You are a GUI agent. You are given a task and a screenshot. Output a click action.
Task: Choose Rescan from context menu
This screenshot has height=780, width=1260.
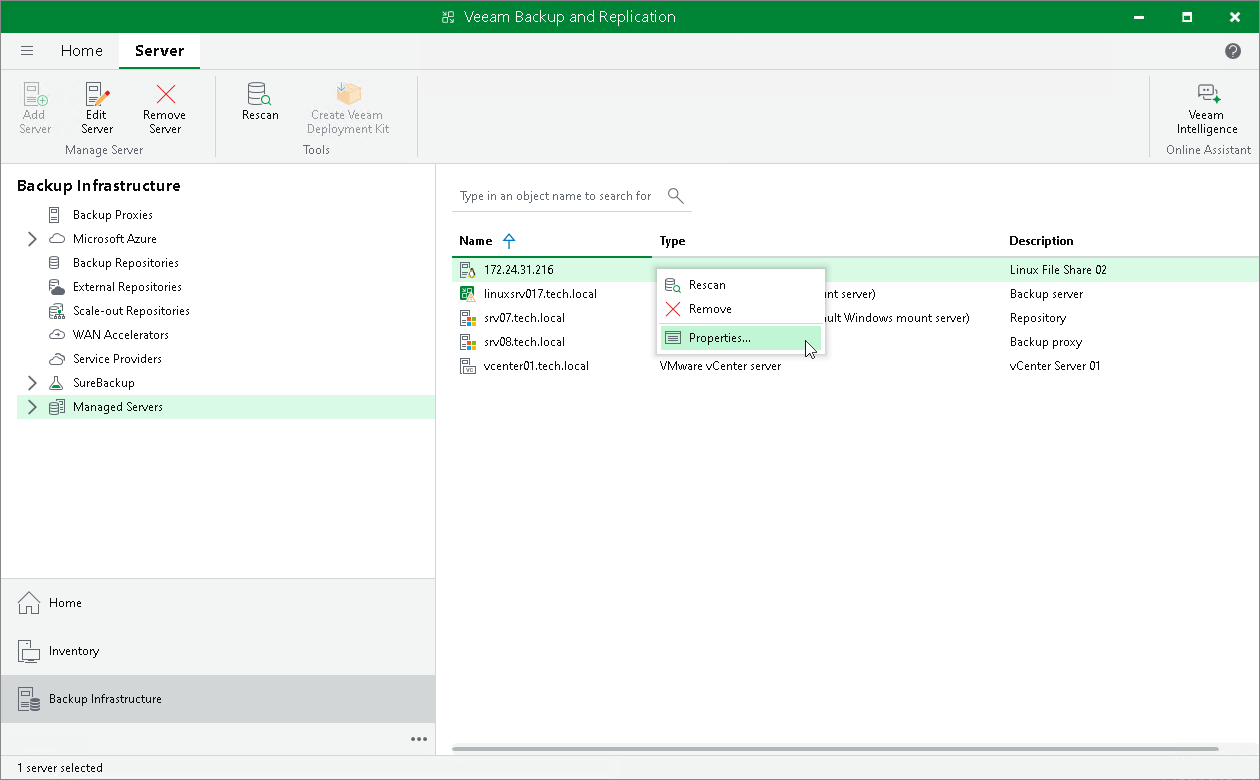click(x=740, y=285)
